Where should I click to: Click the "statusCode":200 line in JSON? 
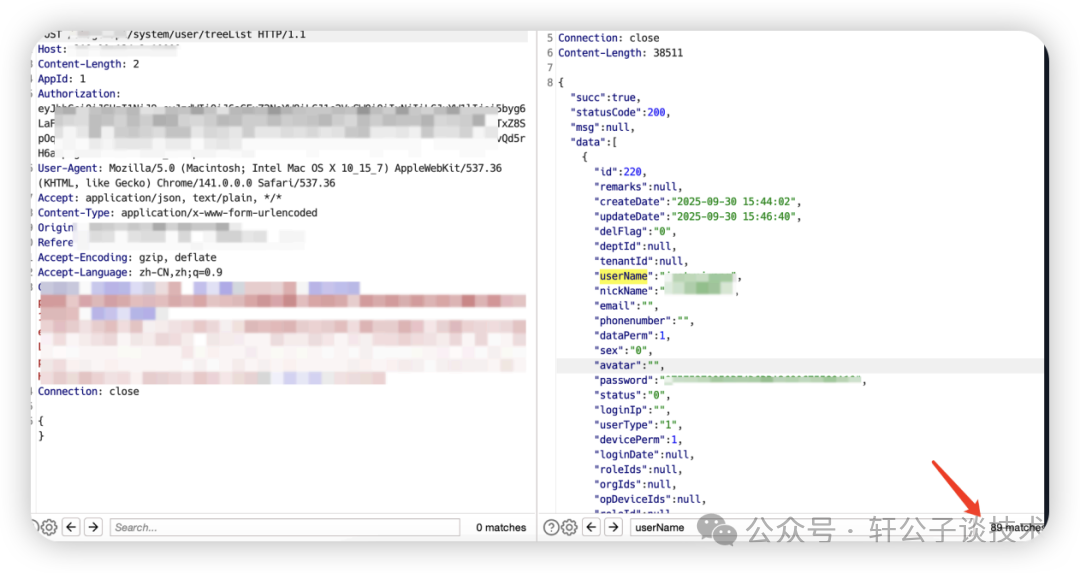[620, 112]
